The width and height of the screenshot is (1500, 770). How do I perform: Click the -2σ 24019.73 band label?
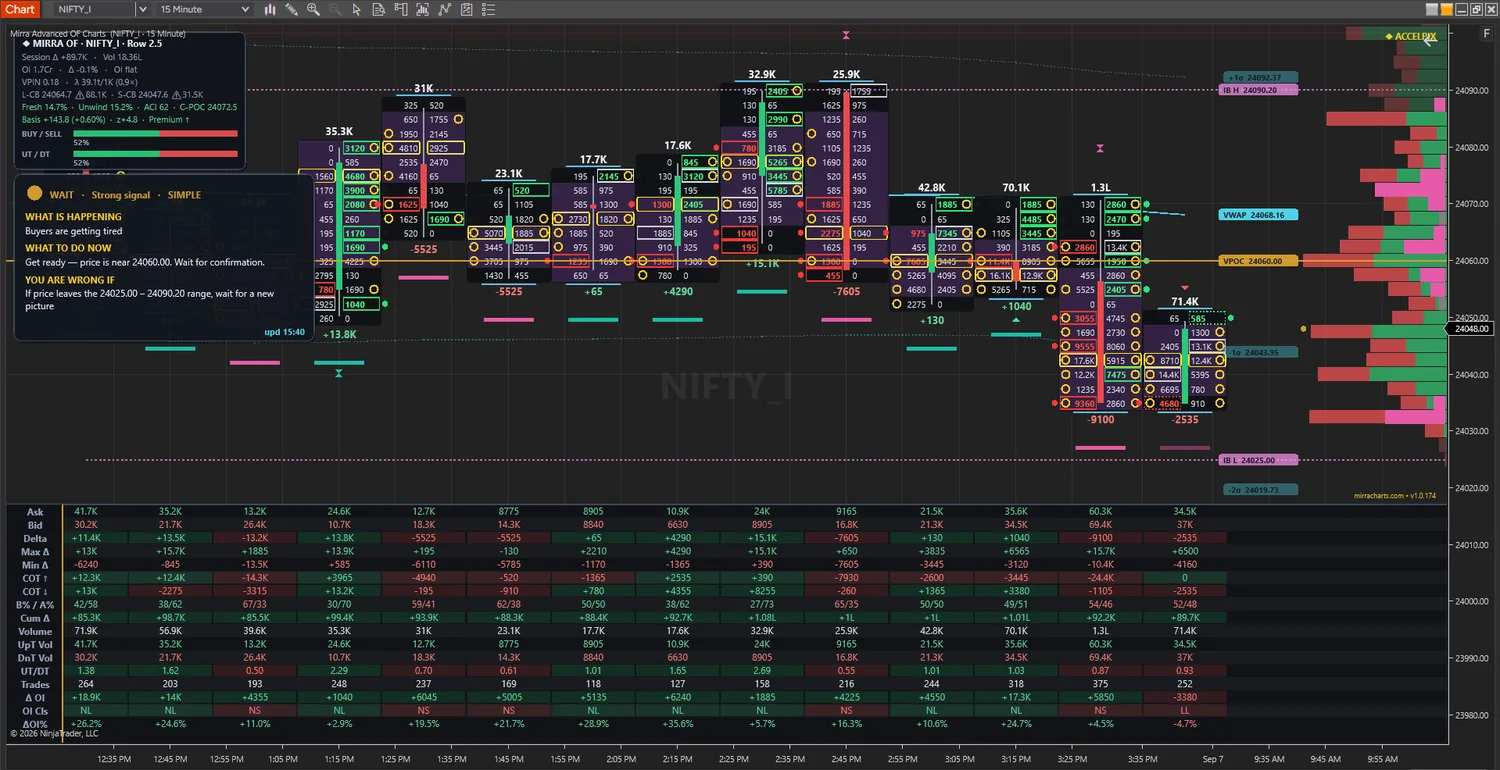click(x=1260, y=489)
